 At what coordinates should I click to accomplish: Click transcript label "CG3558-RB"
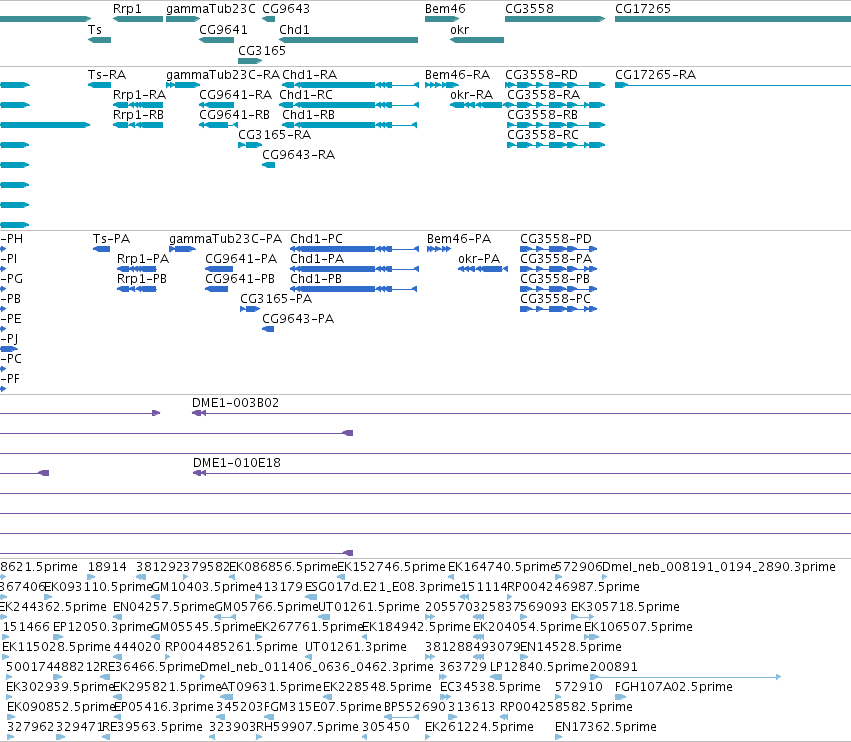(x=542, y=115)
